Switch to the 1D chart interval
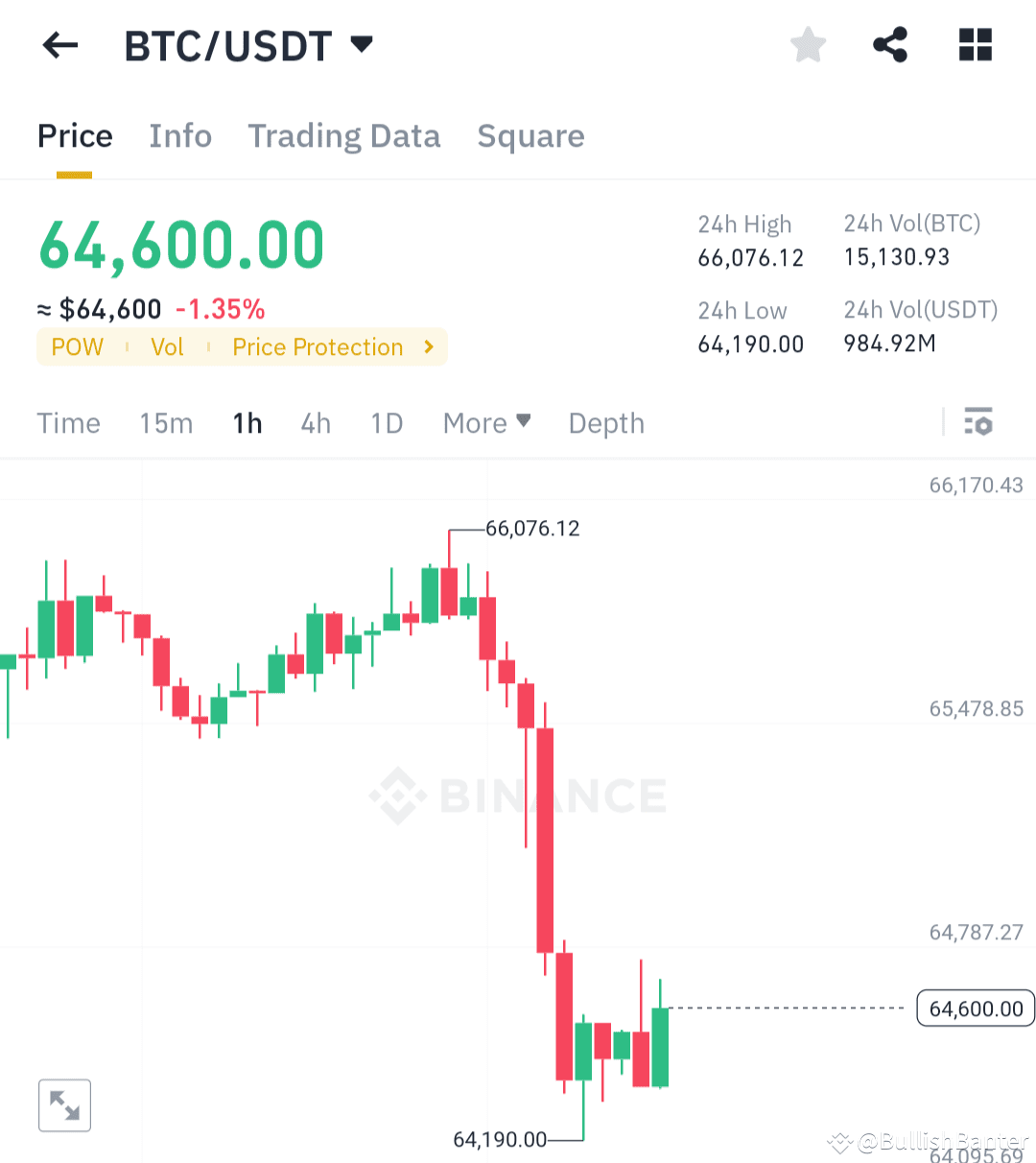The height and width of the screenshot is (1163, 1036). tap(387, 423)
